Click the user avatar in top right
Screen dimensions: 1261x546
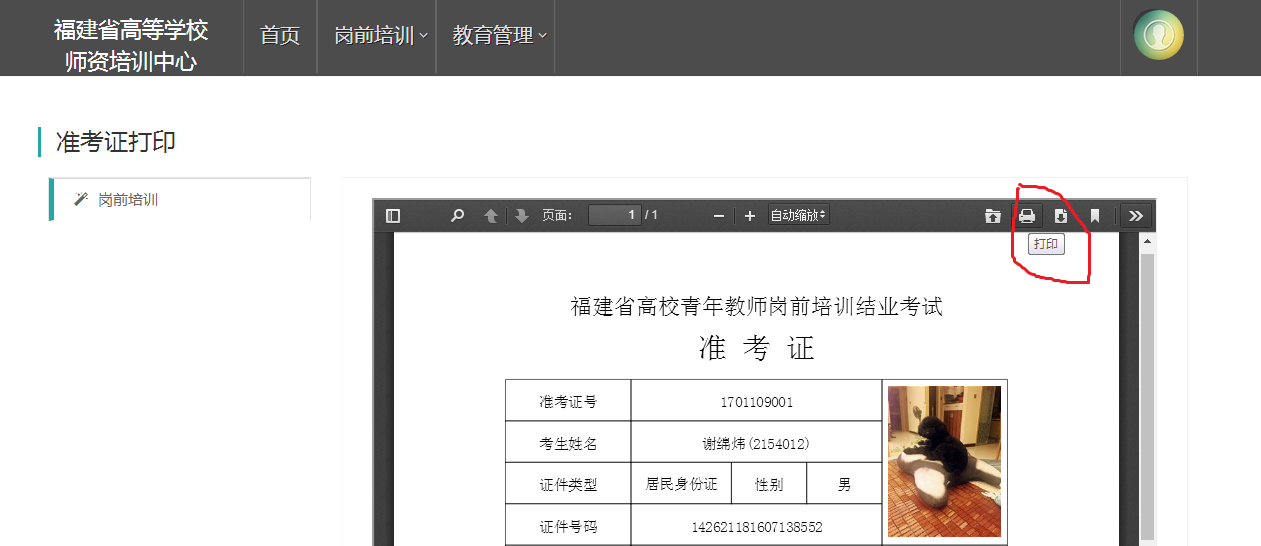[x=1158, y=36]
